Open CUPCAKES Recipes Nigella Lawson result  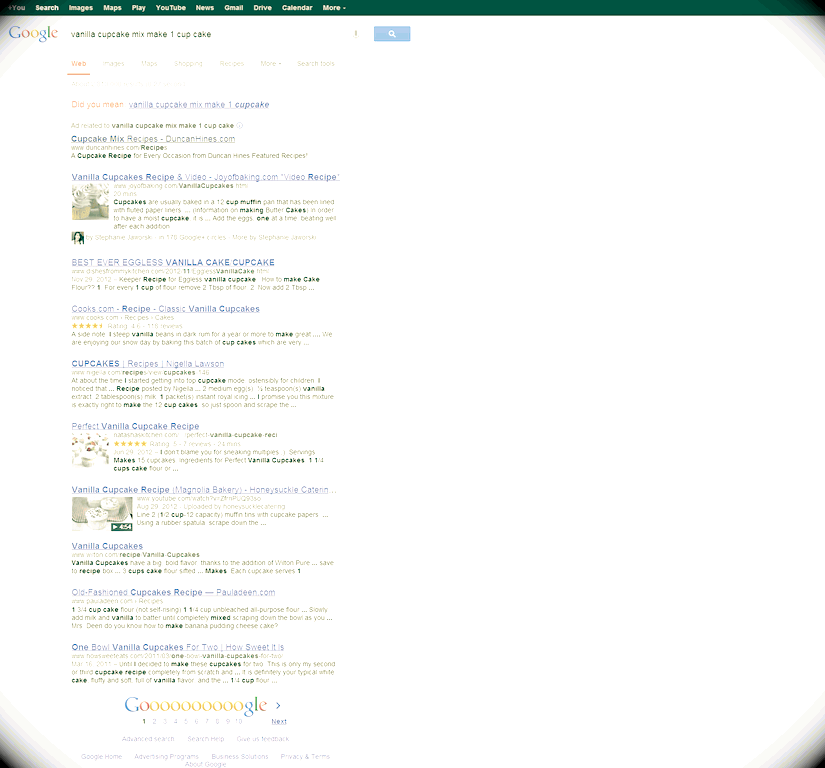148,364
